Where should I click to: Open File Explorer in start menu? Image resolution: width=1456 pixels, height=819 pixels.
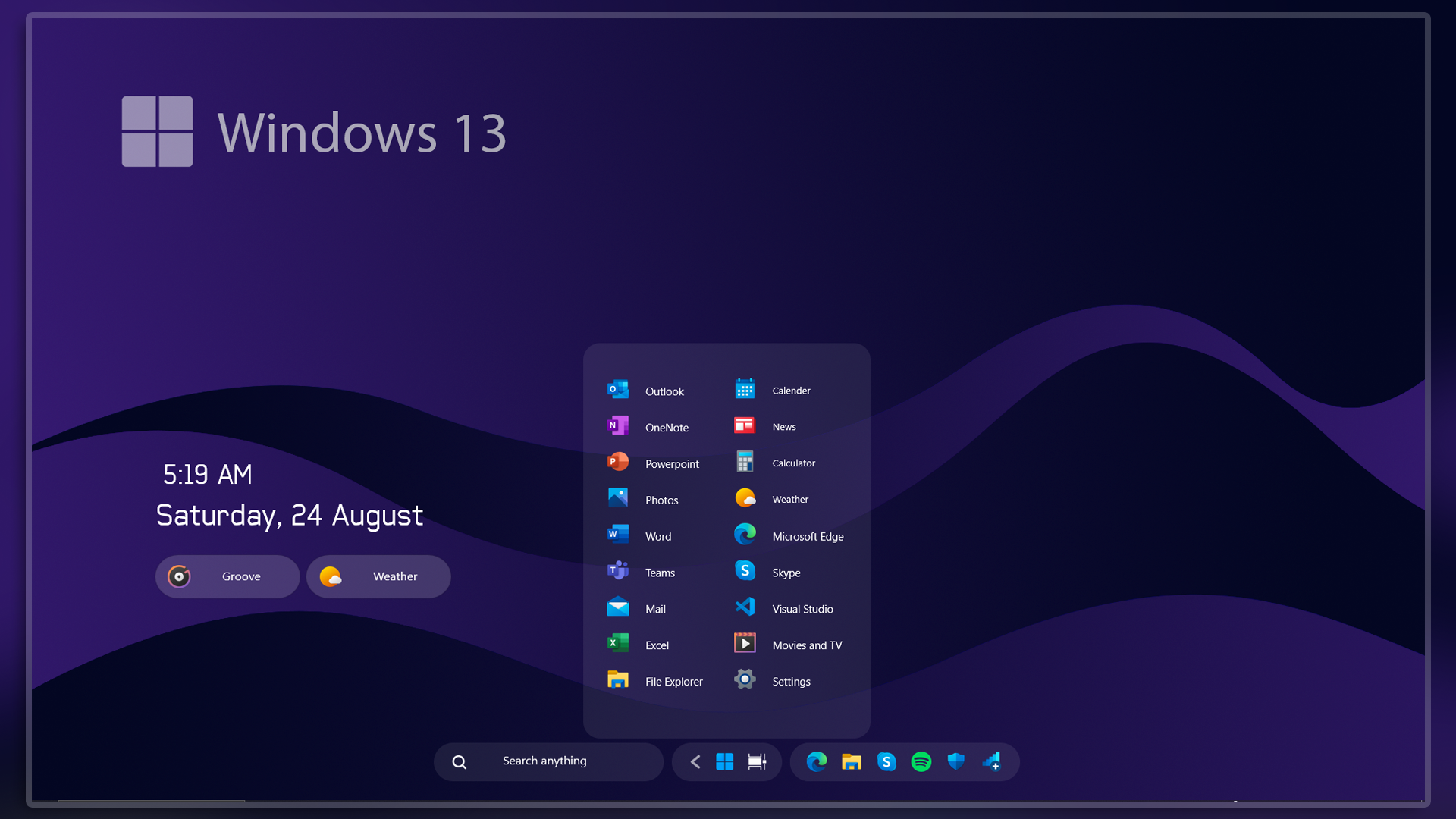(654, 681)
